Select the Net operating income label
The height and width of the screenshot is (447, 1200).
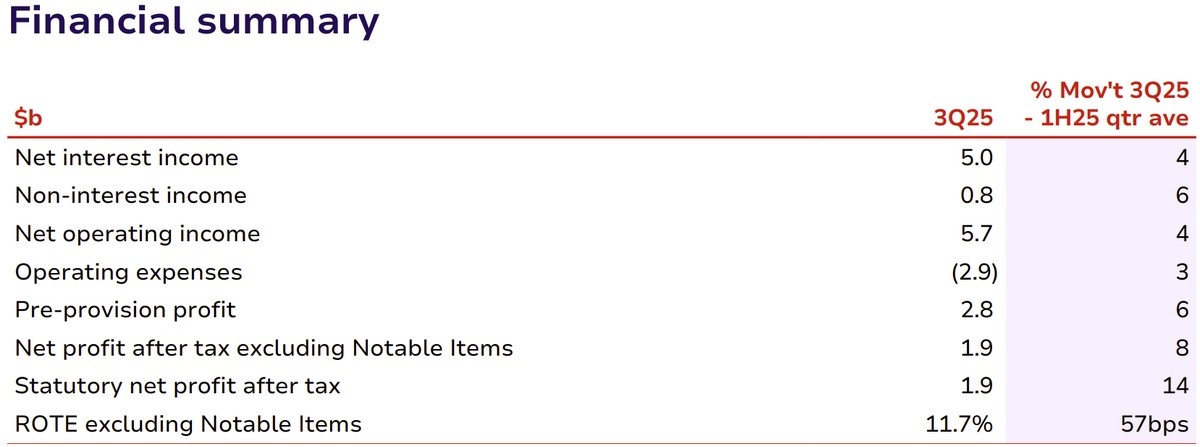coord(137,234)
